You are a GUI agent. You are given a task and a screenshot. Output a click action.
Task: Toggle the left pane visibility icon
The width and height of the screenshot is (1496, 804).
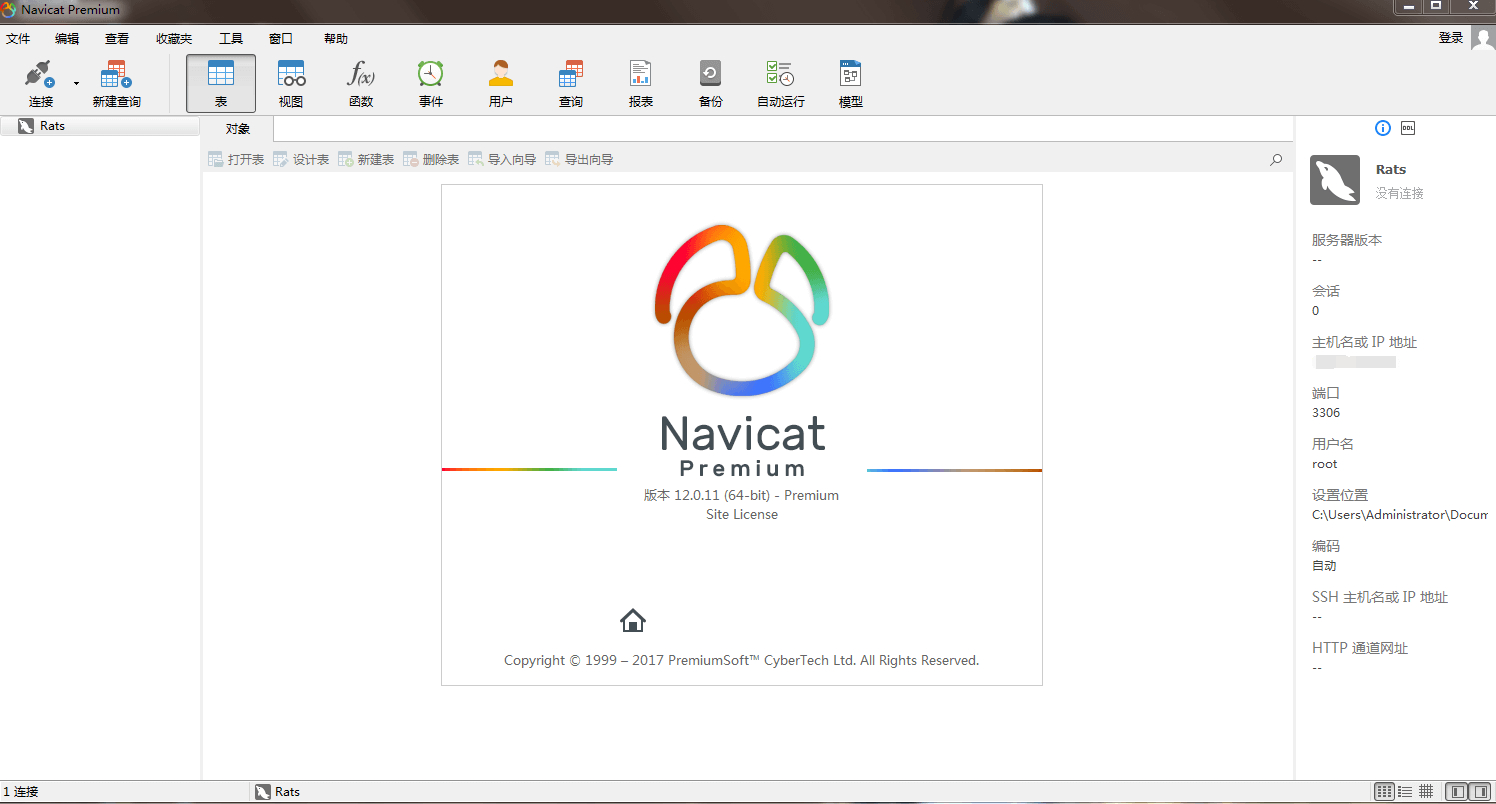pos(1458,791)
